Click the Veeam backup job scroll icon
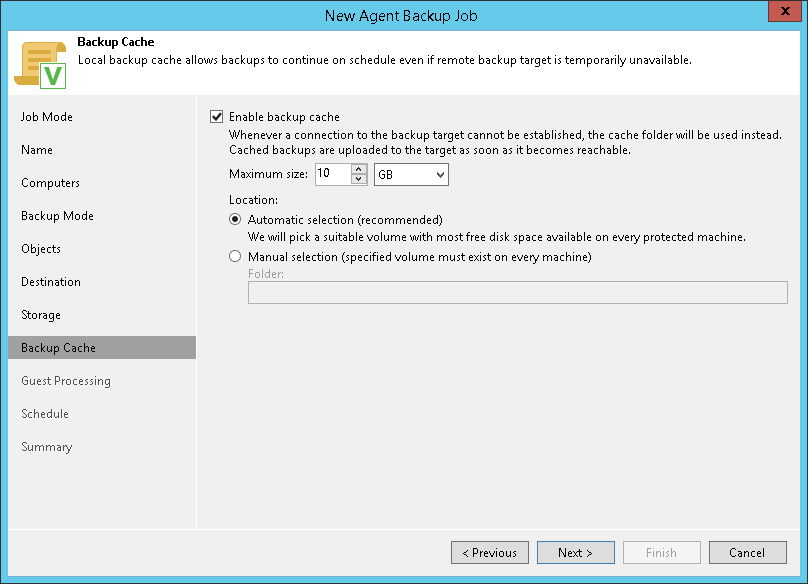The height and width of the screenshot is (584, 808). click(x=39, y=64)
